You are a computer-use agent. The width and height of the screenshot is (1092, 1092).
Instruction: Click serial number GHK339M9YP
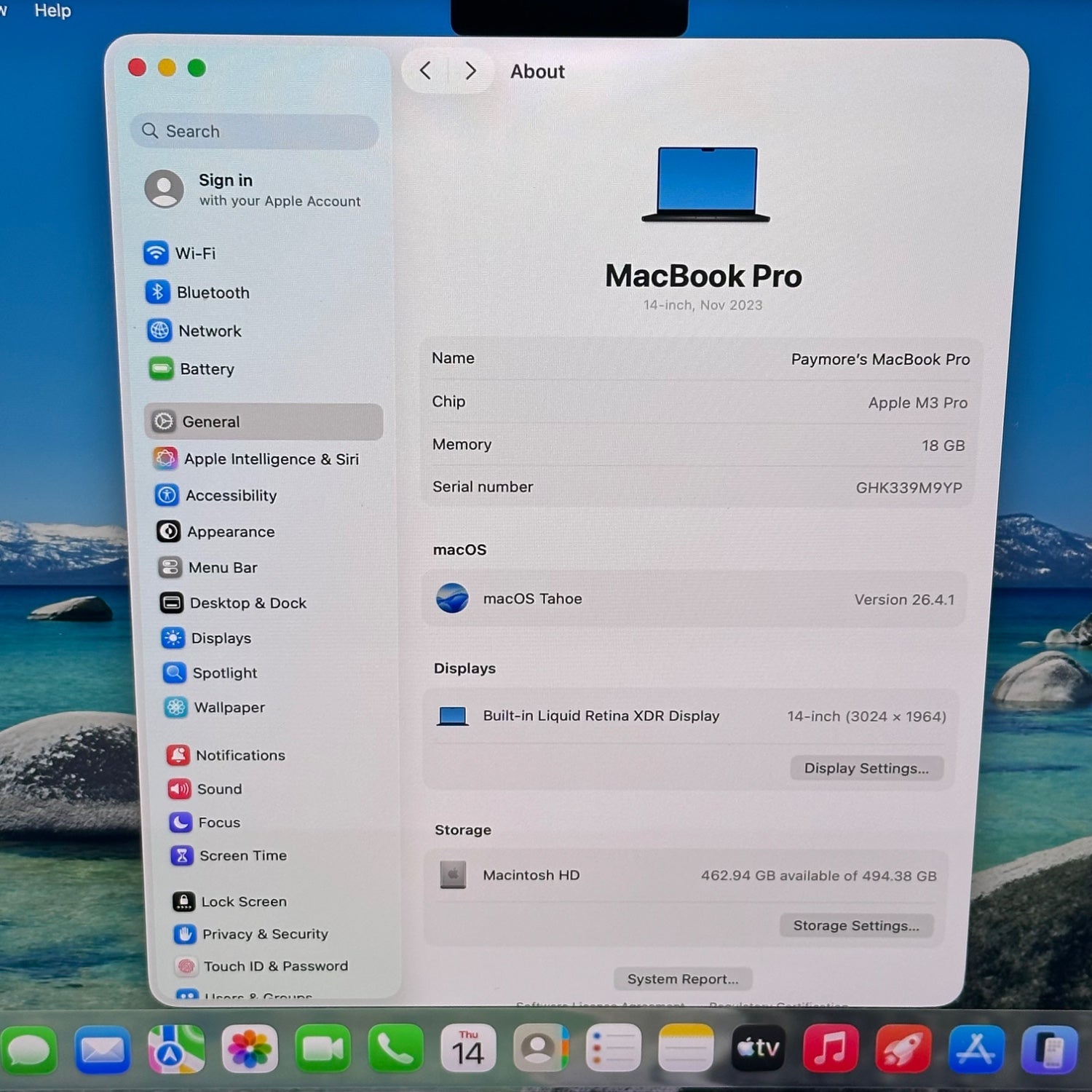pos(909,488)
